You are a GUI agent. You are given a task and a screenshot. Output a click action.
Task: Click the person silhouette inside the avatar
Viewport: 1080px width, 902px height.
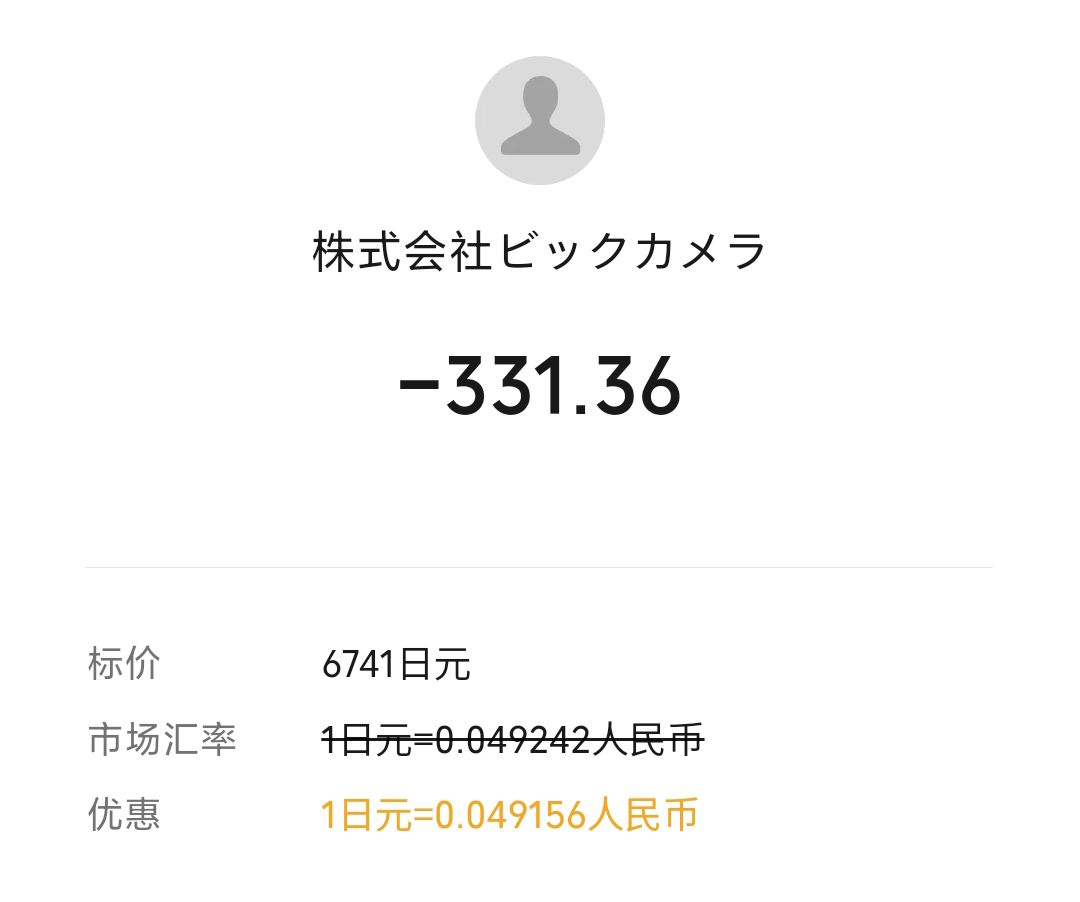(540, 115)
